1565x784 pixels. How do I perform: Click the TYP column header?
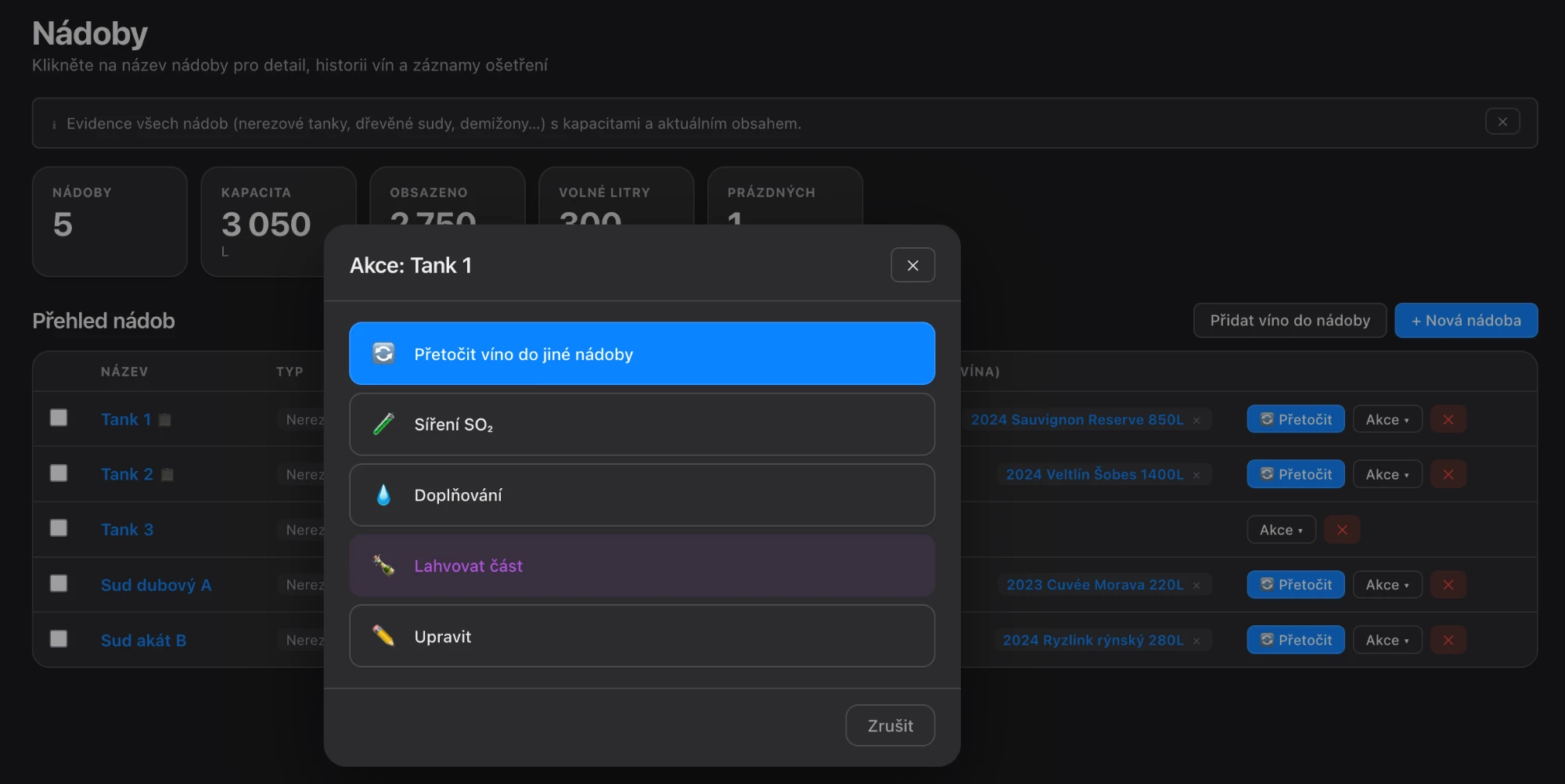[290, 372]
